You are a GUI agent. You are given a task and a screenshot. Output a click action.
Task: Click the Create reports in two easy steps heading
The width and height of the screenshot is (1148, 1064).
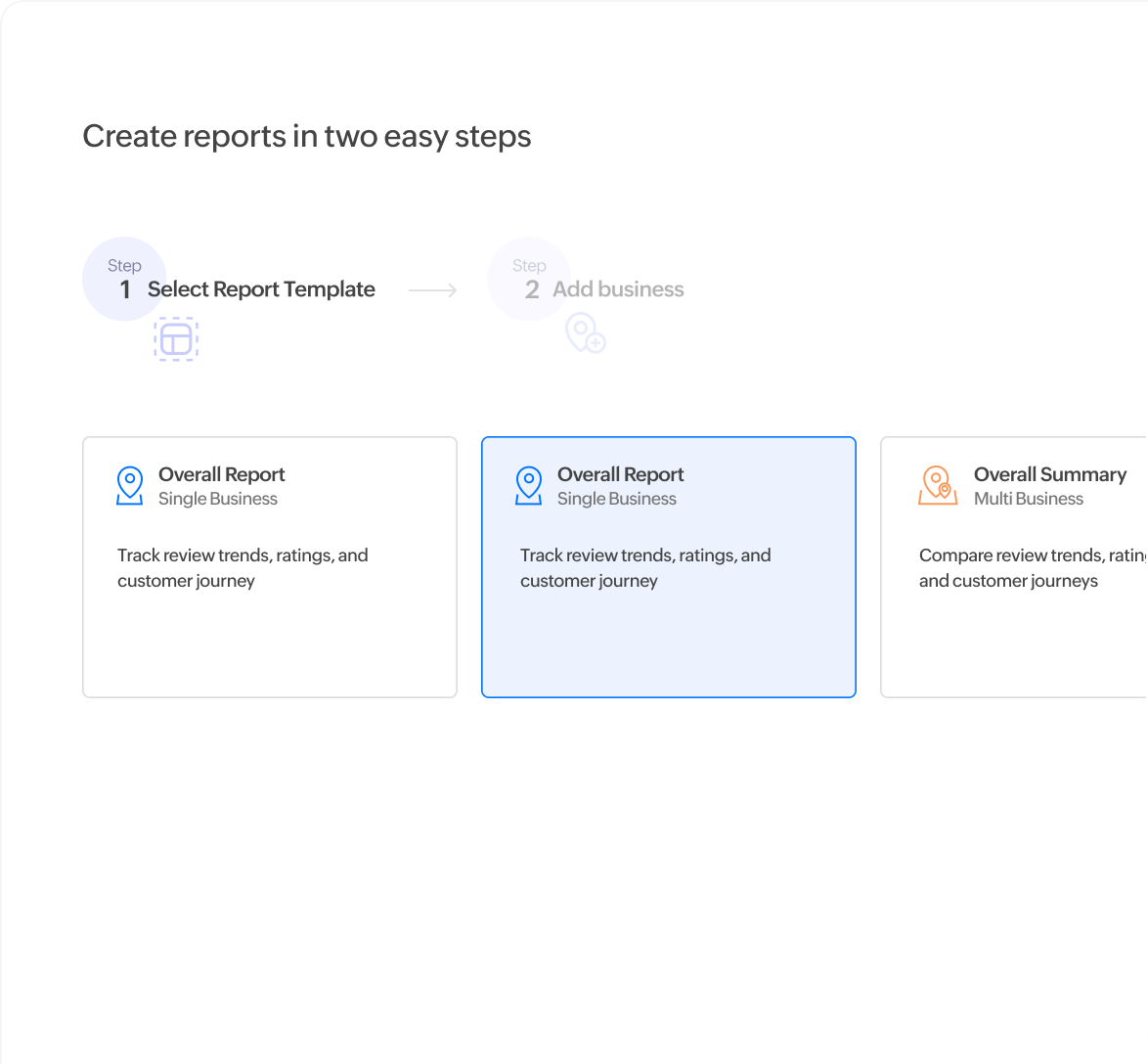pyautogui.click(x=306, y=136)
